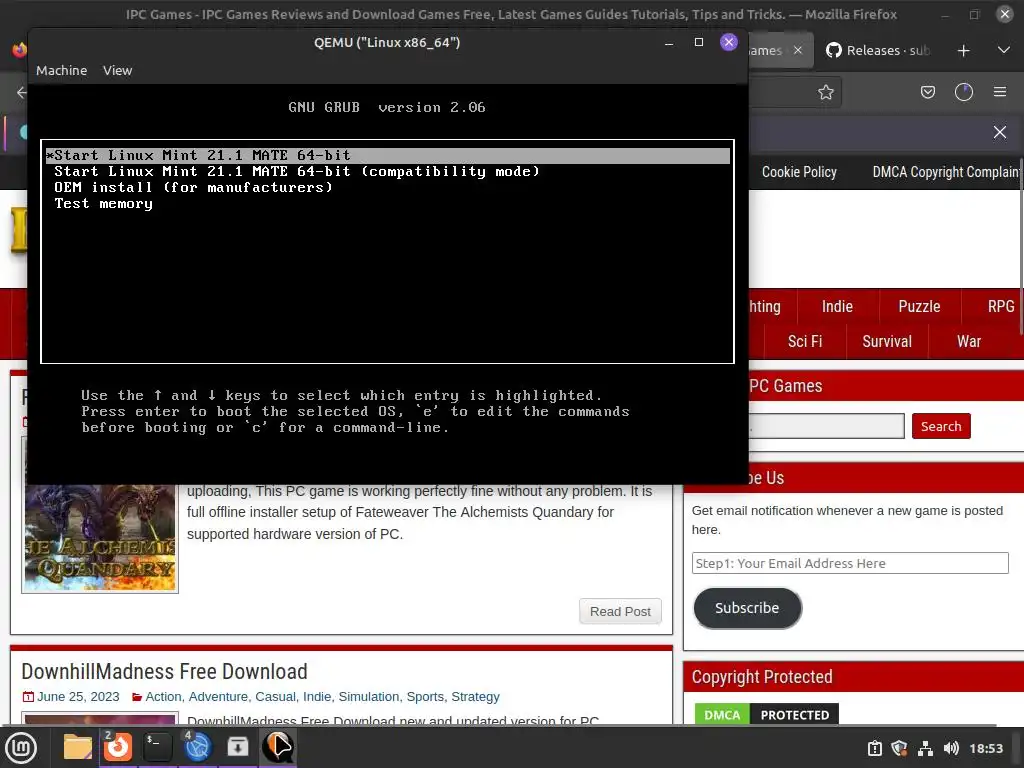Image resolution: width=1024 pixels, height=768 pixels.
Task: Open the Action category link
Action: 163,697
